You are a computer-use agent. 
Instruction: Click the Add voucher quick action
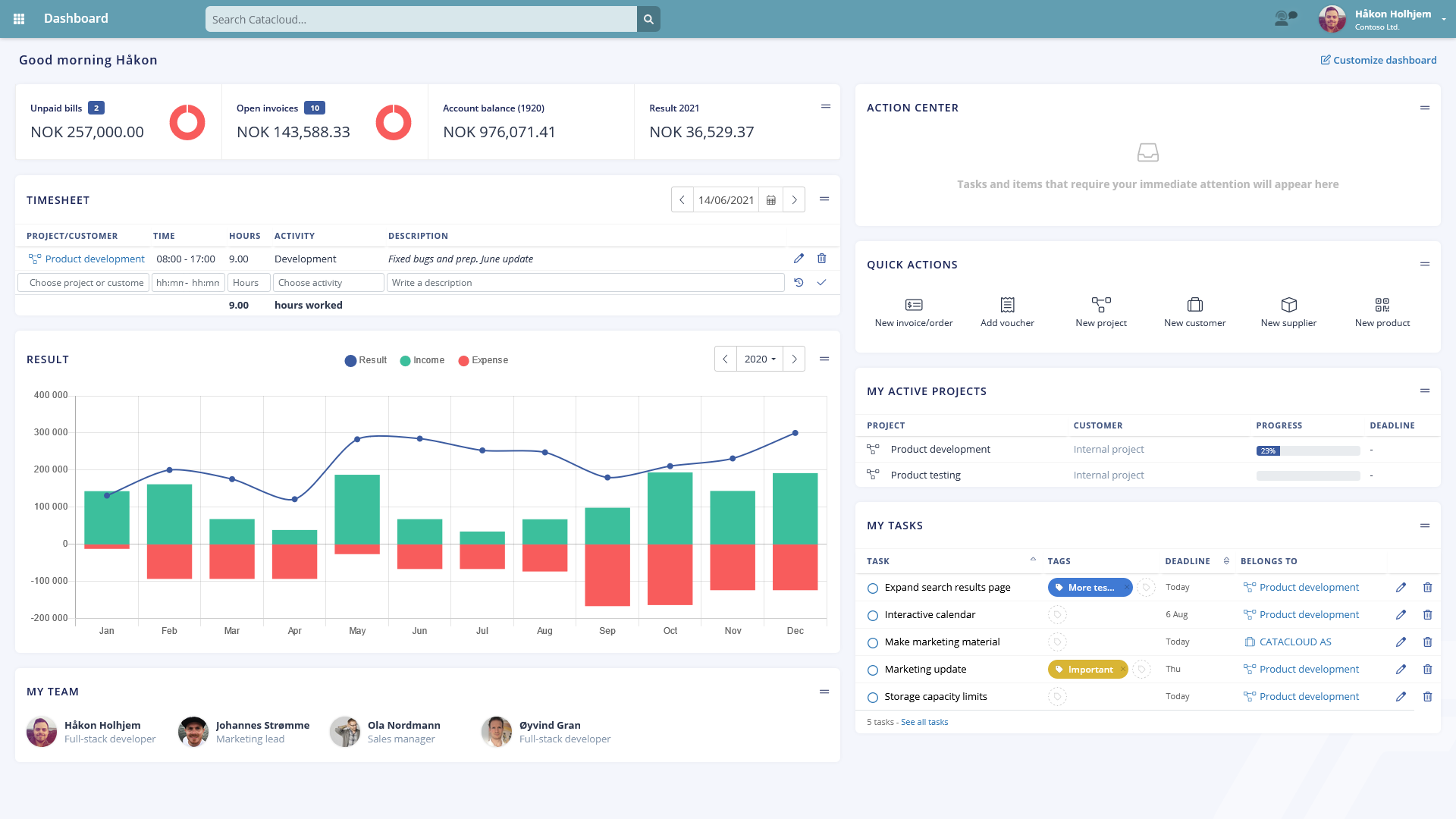1007,312
